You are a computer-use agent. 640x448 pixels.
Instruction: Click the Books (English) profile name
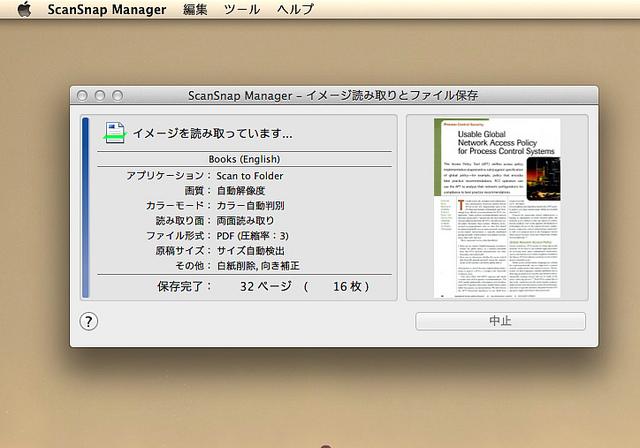[243, 158]
